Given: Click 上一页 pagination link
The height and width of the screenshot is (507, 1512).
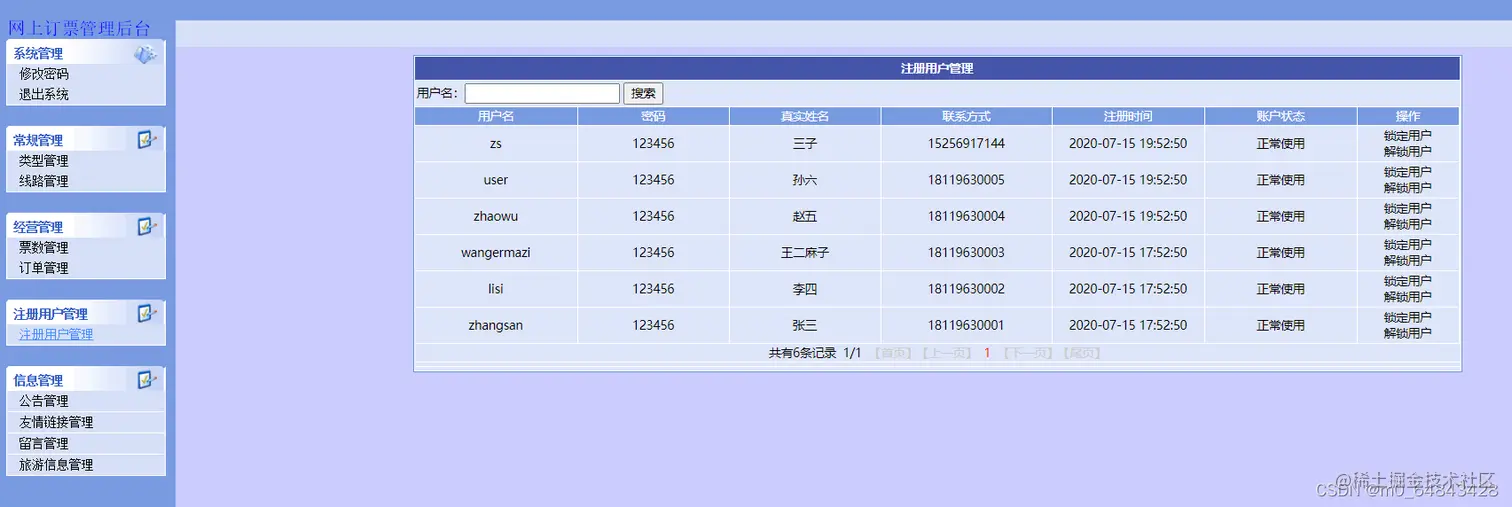Looking at the screenshot, I should [x=946, y=353].
